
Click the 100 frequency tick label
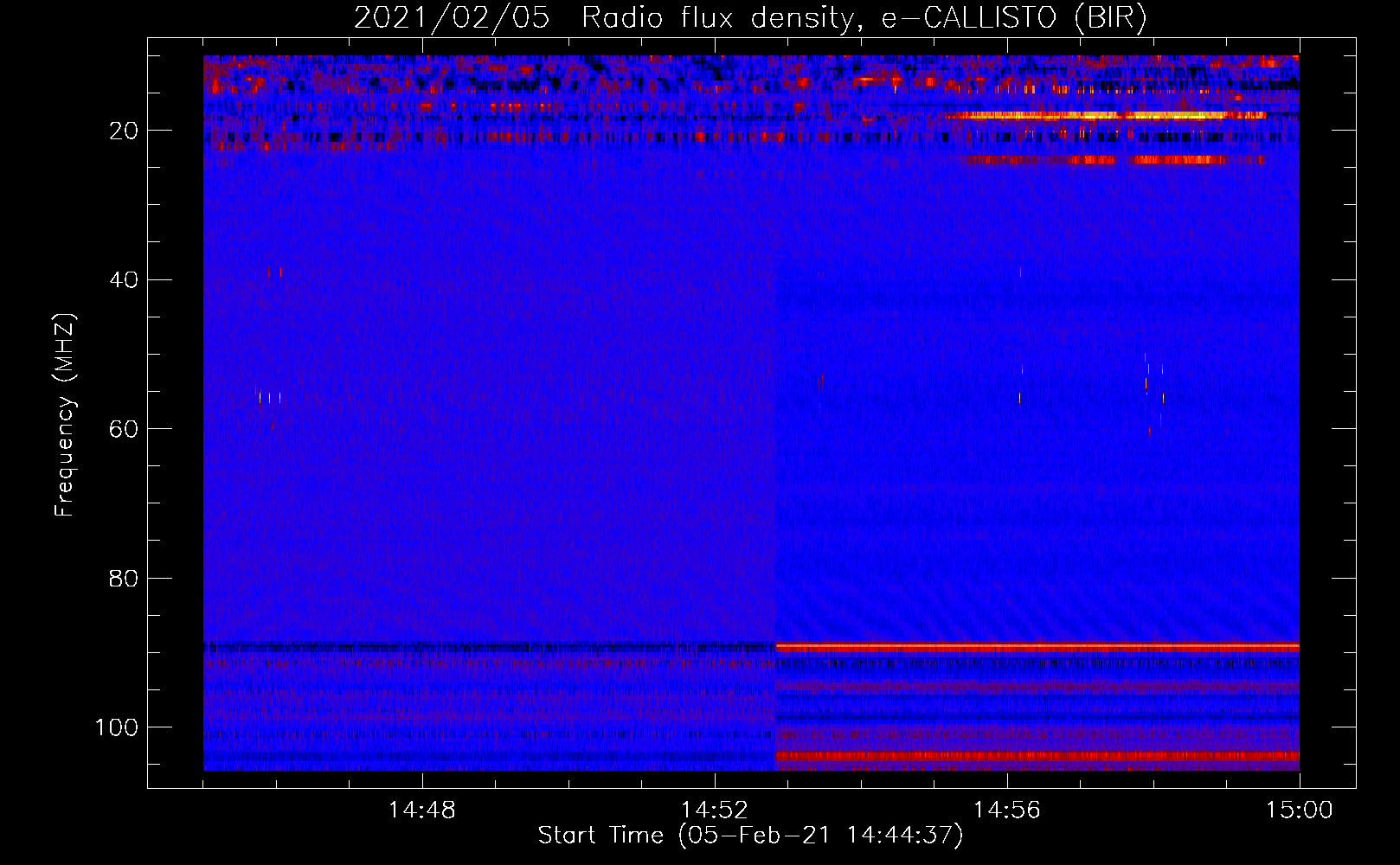point(117,727)
